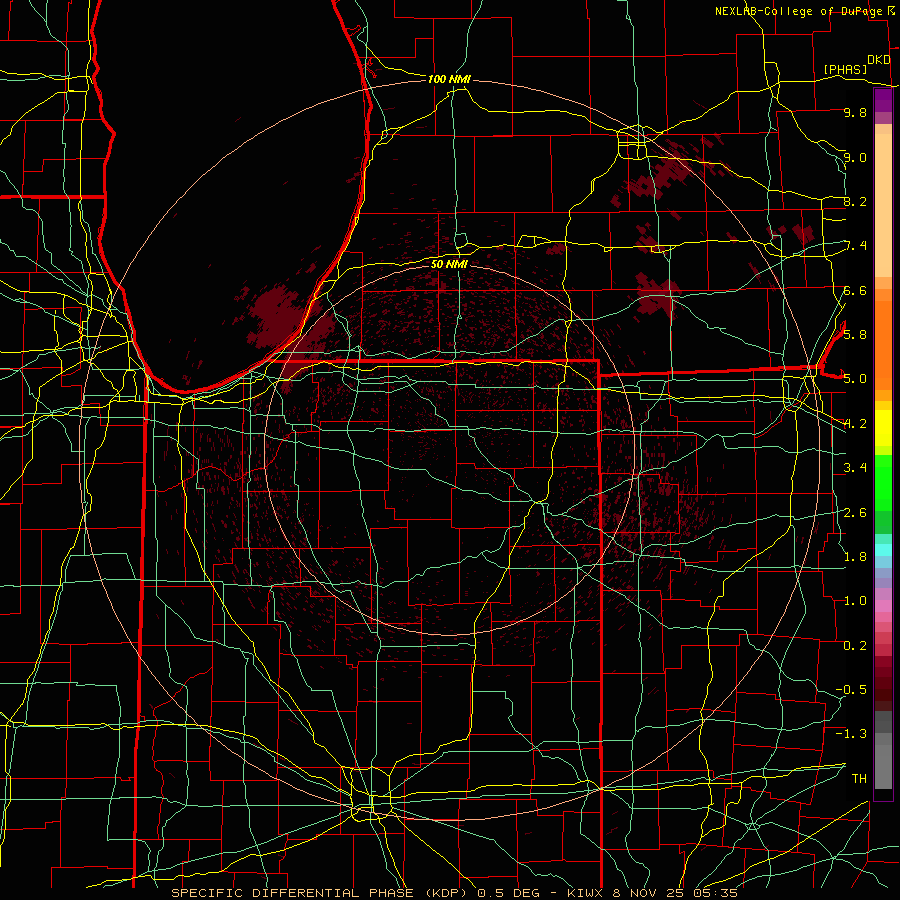
Task: Click the 9.0 value on color scale
Action: click(855, 157)
